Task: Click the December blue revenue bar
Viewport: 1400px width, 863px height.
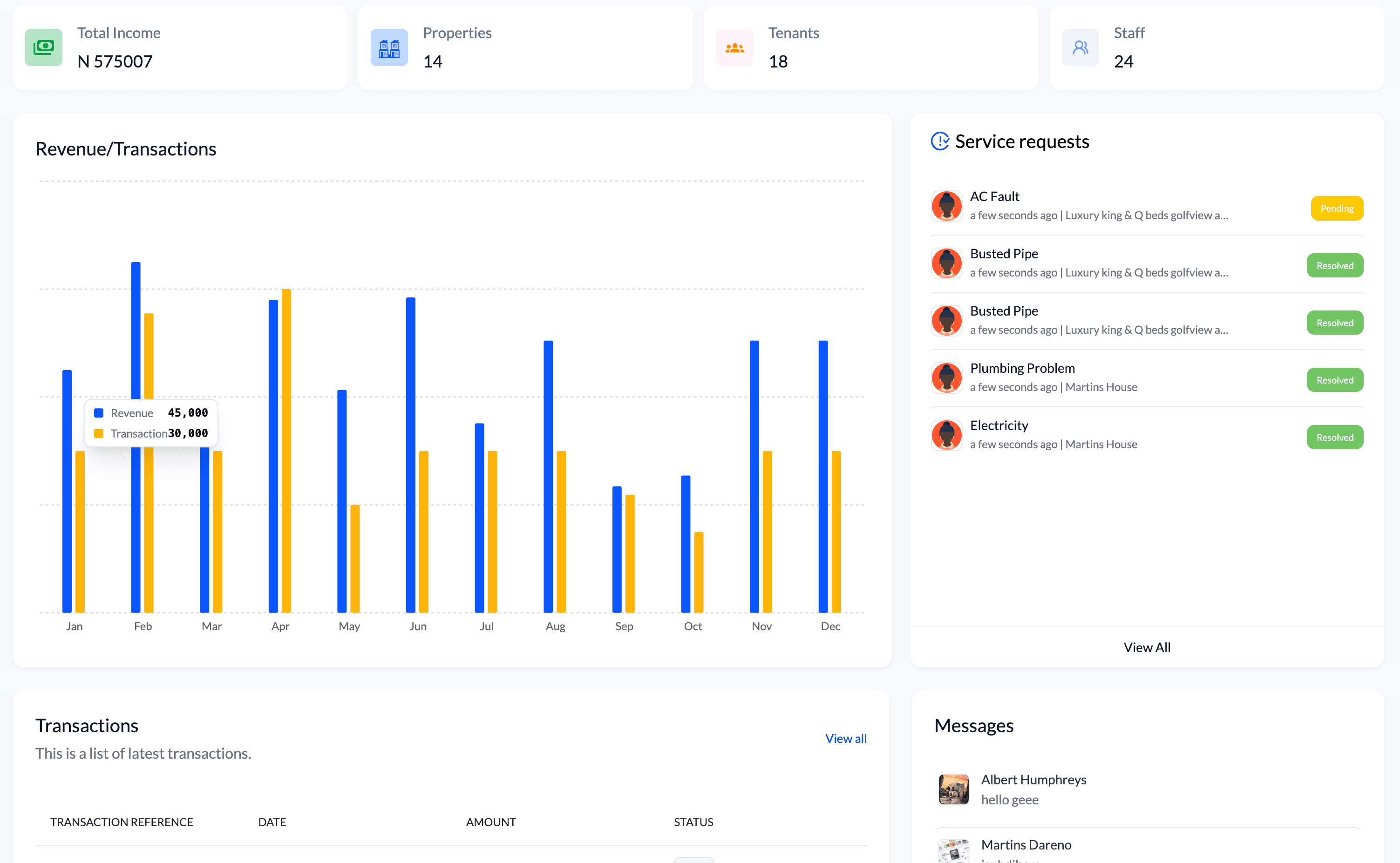Action: tap(823, 477)
